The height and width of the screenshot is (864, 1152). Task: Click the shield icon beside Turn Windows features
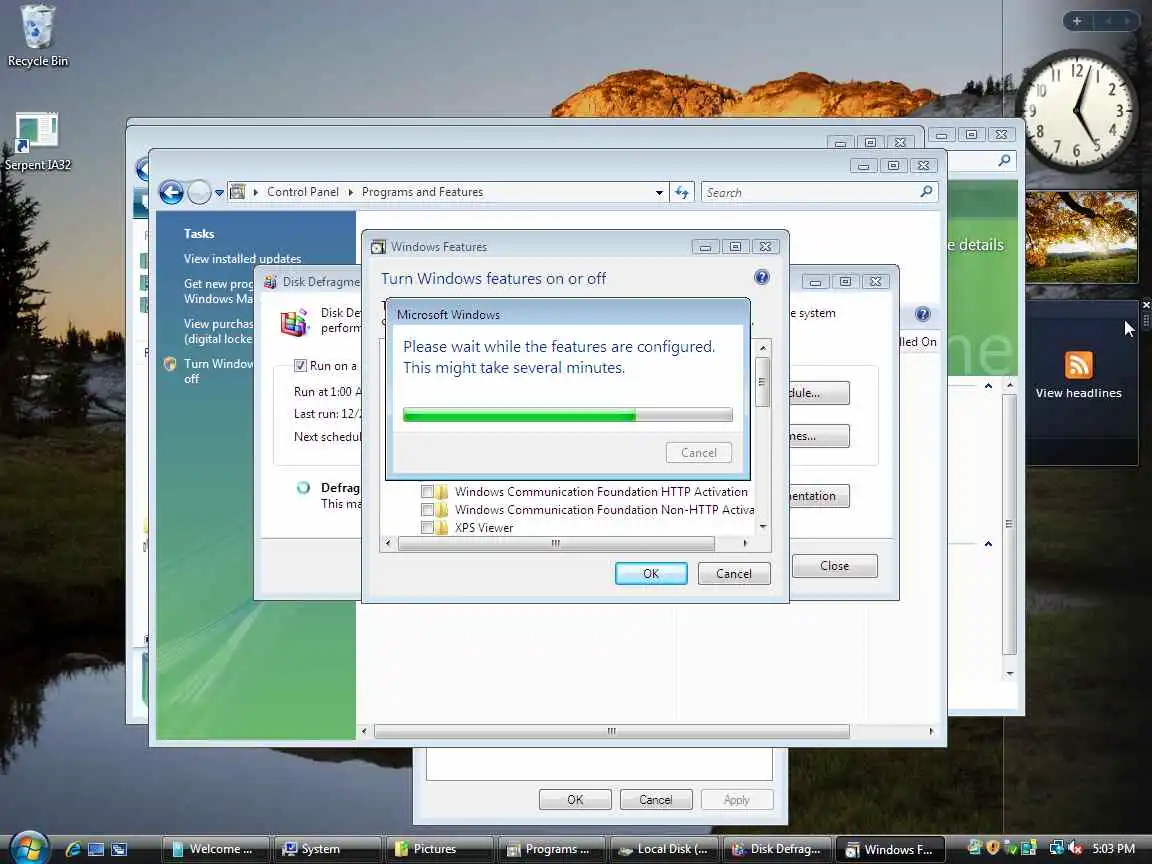170,364
